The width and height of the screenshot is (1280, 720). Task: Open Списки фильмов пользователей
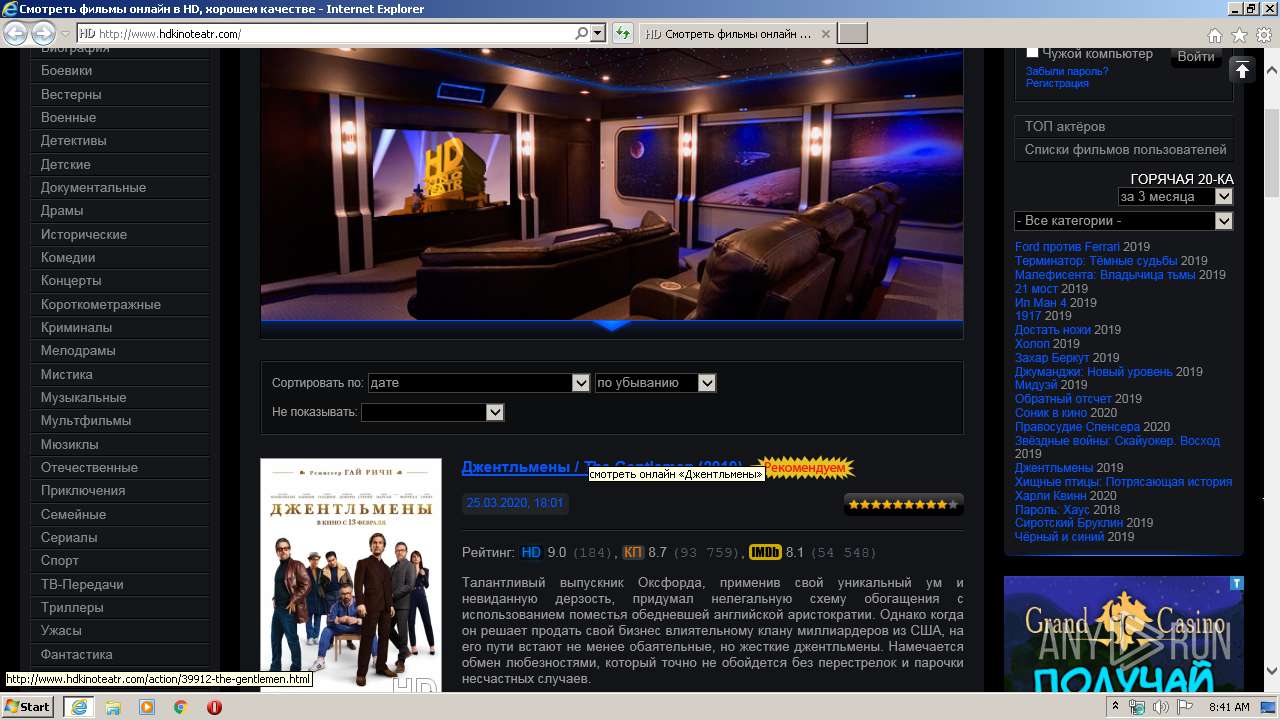(1125, 150)
